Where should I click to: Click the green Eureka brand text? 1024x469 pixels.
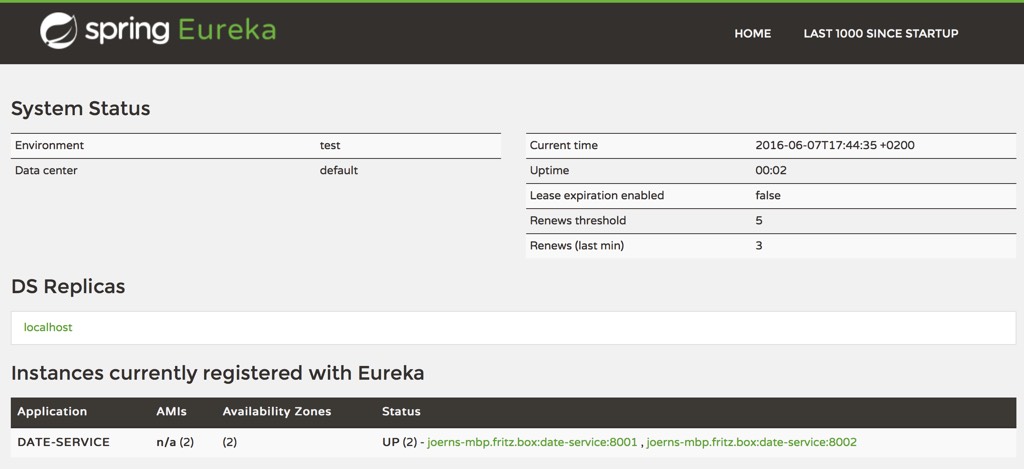(x=227, y=31)
